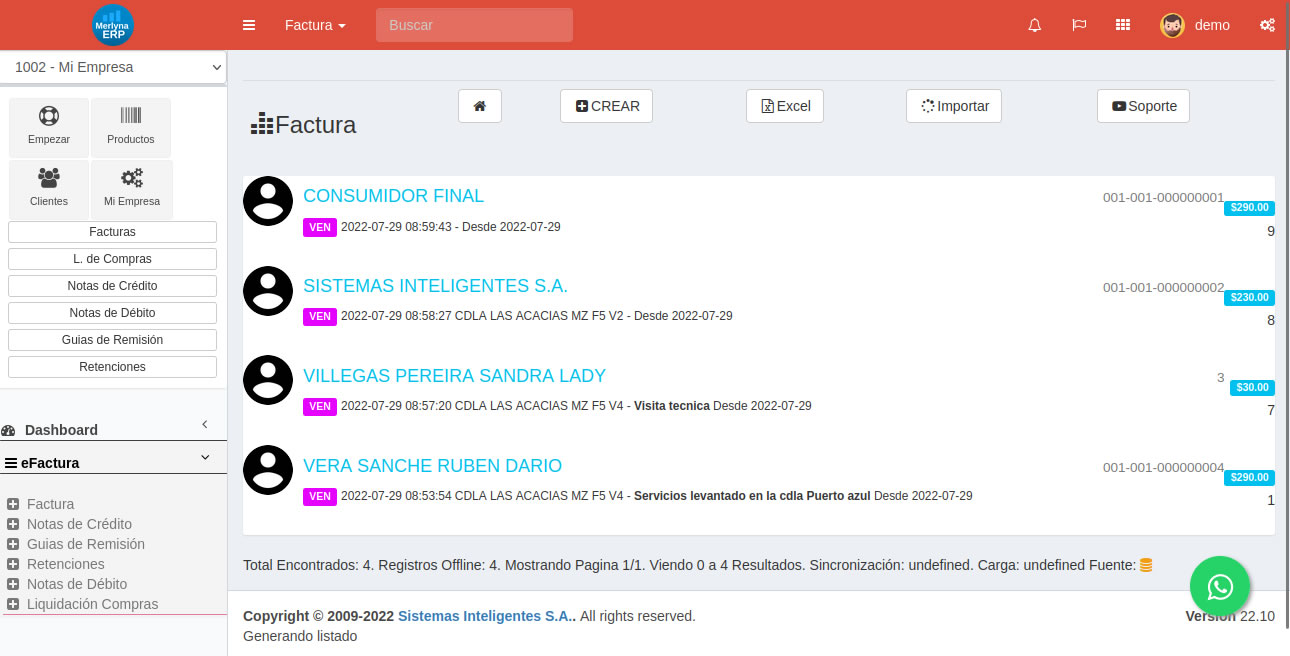Click the database icon after Fuente
1290x656 pixels.
point(1145,564)
